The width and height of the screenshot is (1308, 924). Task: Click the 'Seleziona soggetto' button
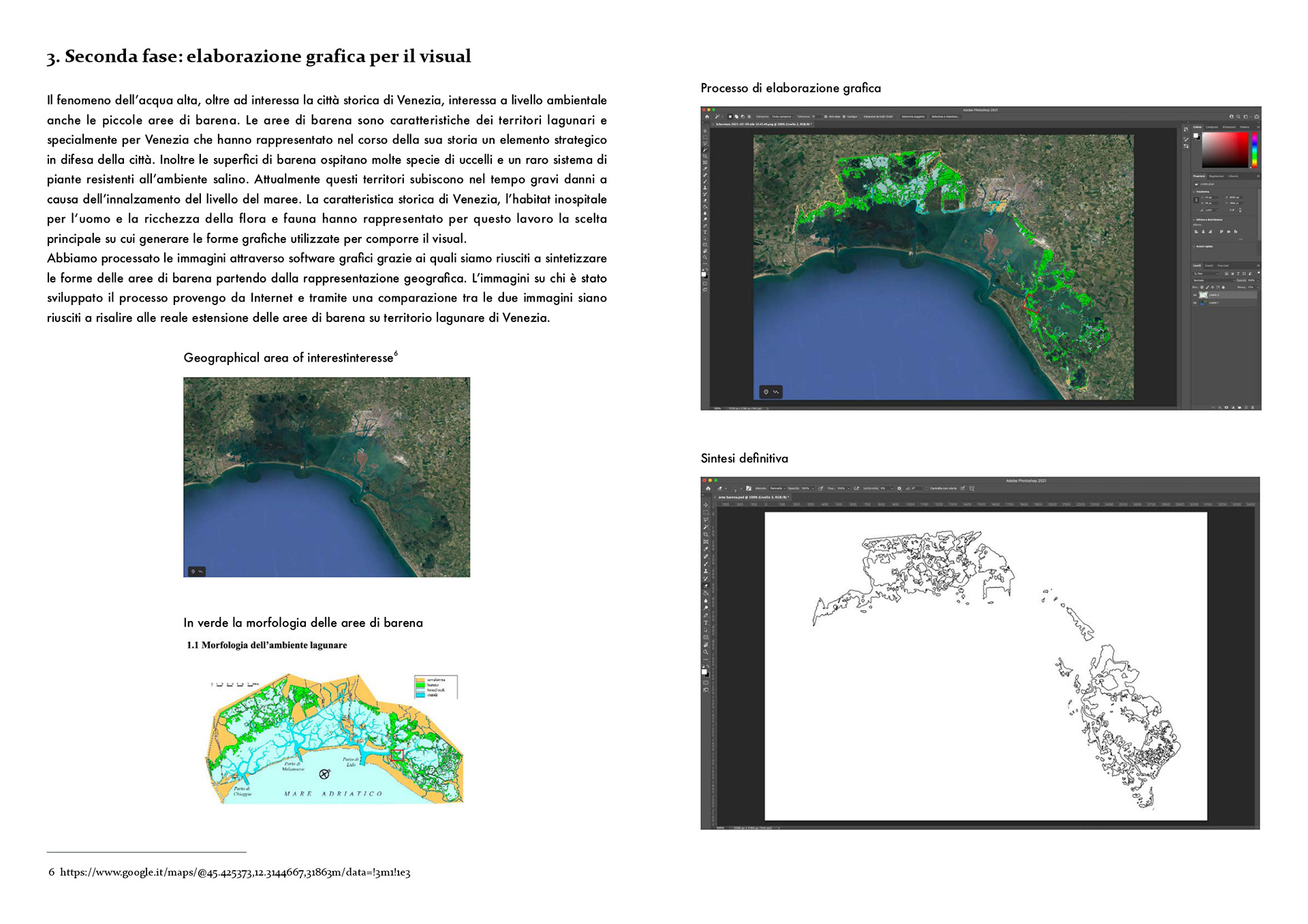pos(913,116)
